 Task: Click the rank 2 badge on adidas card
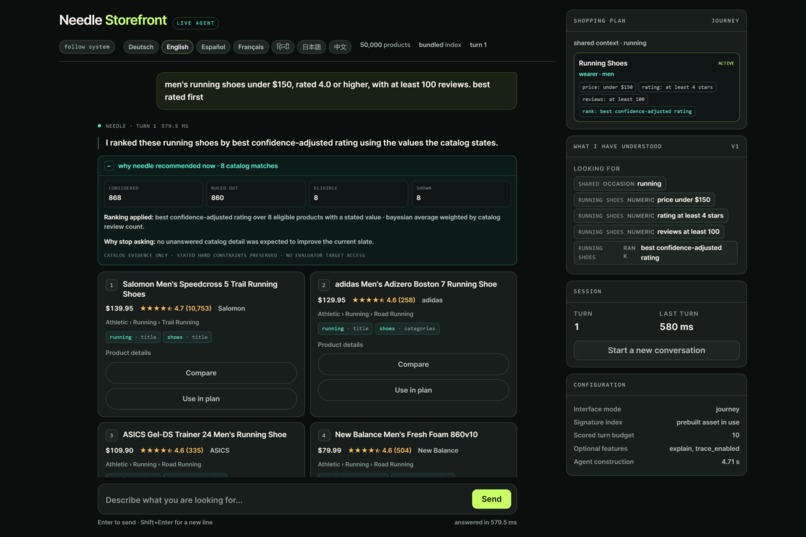tap(324, 285)
